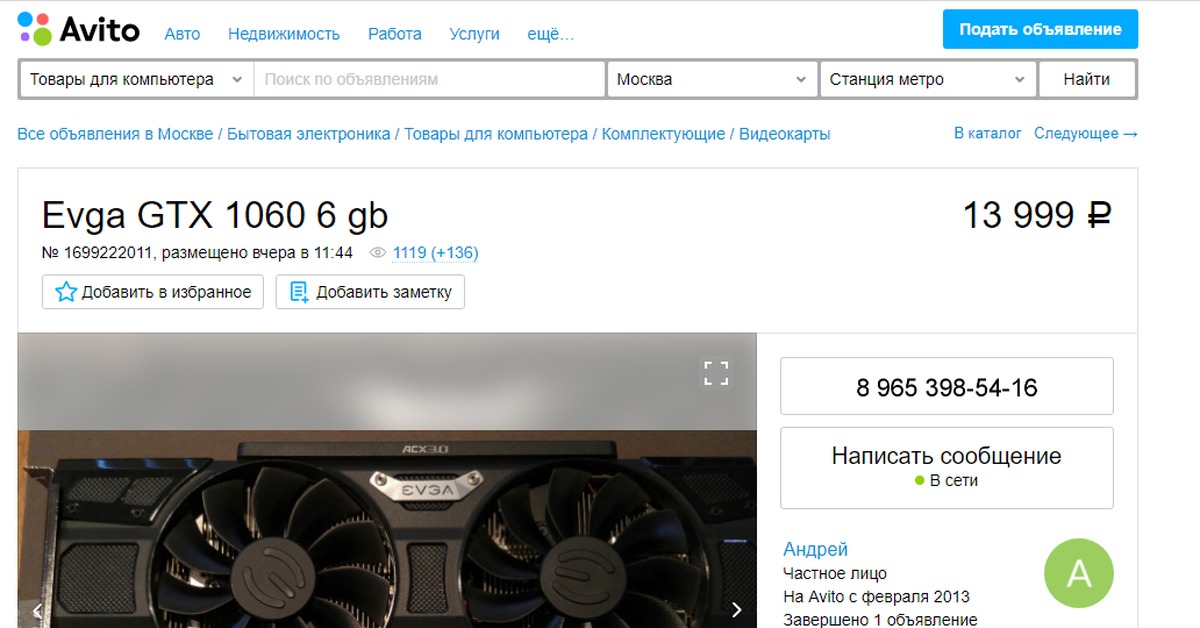The image size is (1200, 628).
Task: Click the text Завершено 1 объявление
Action: (880, 620)
